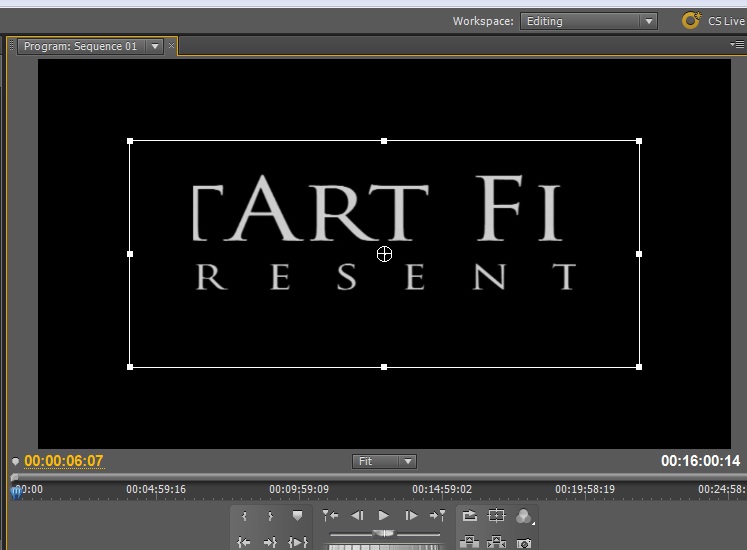Toggle loop playback

click(470, 516)
